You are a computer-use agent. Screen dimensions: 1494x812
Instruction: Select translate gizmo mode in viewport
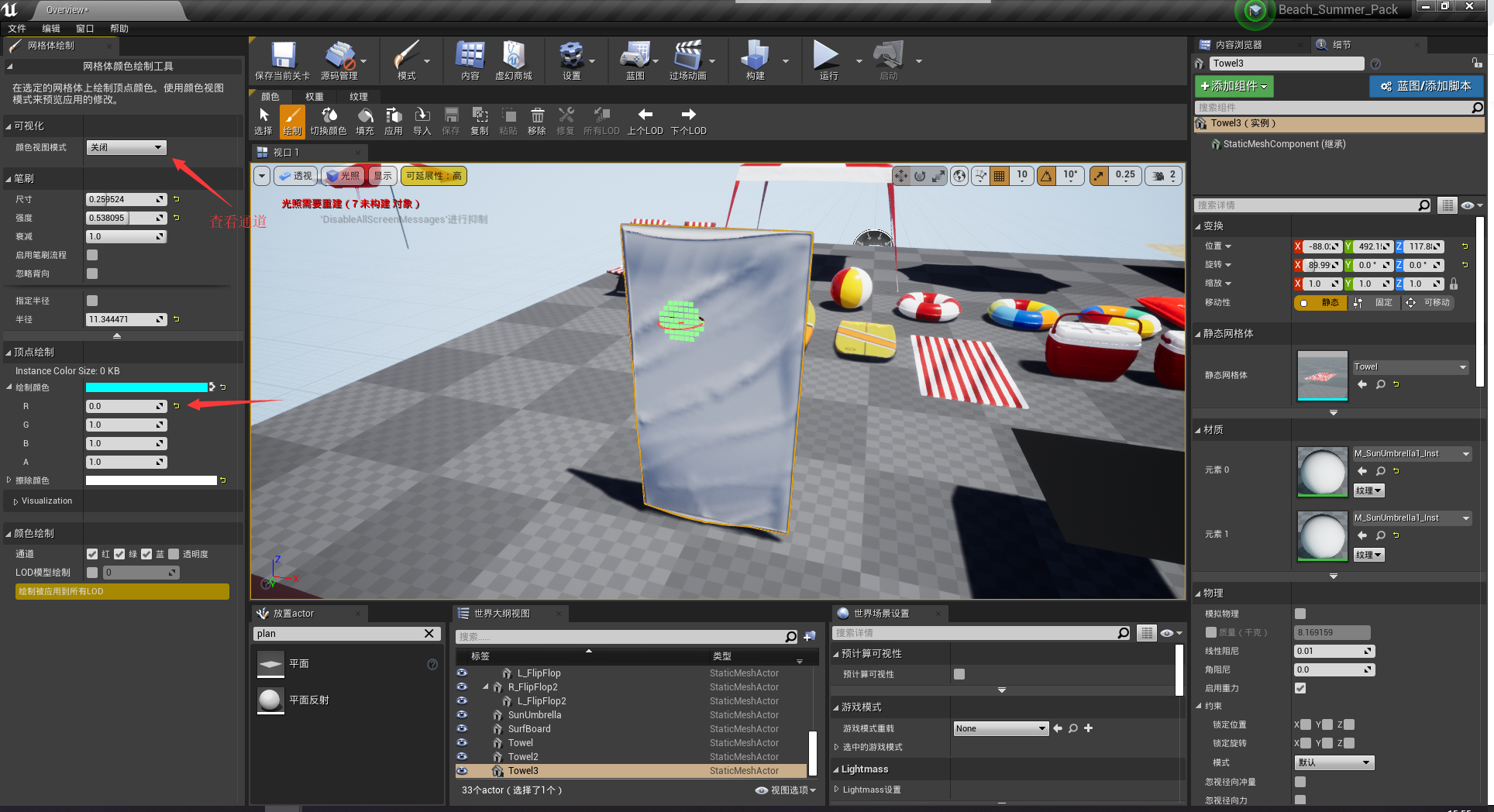coord(900,176)
